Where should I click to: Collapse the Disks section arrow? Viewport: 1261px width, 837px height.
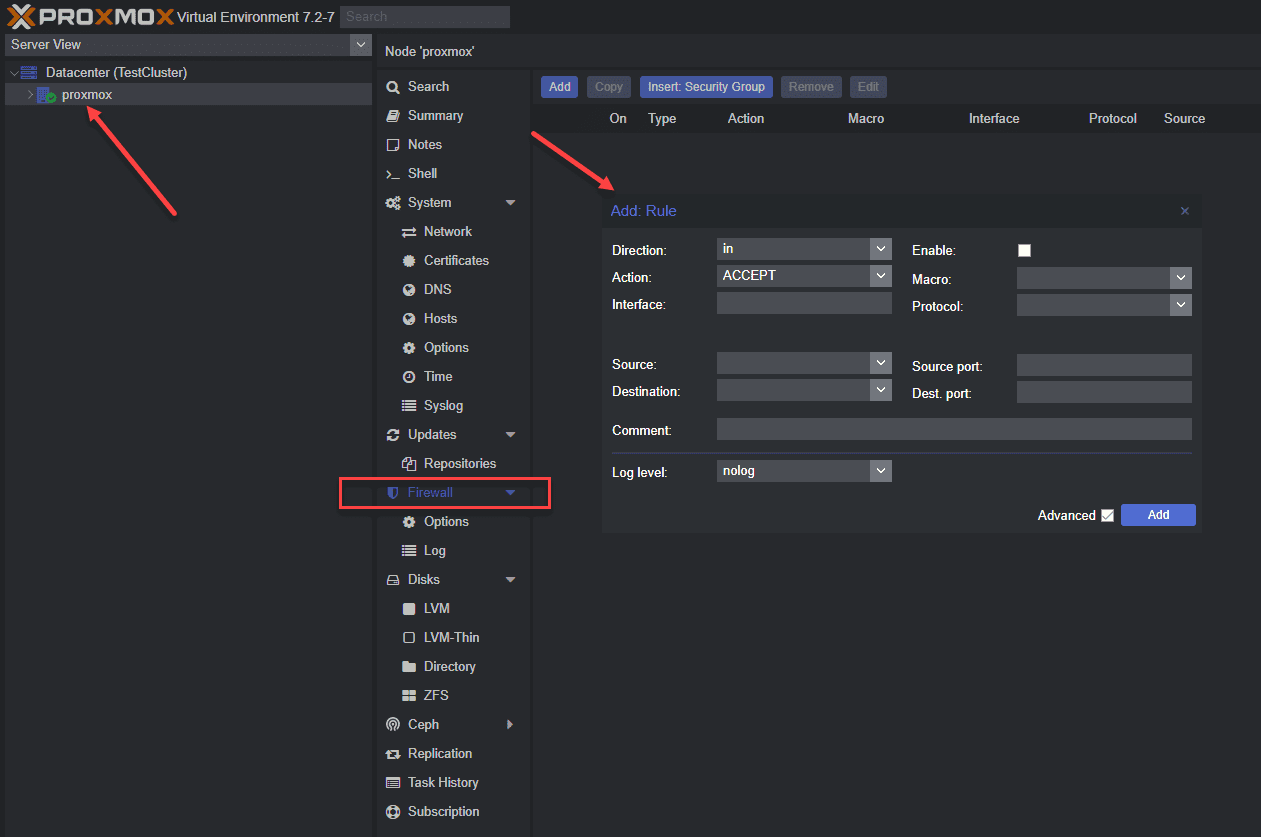511,580
